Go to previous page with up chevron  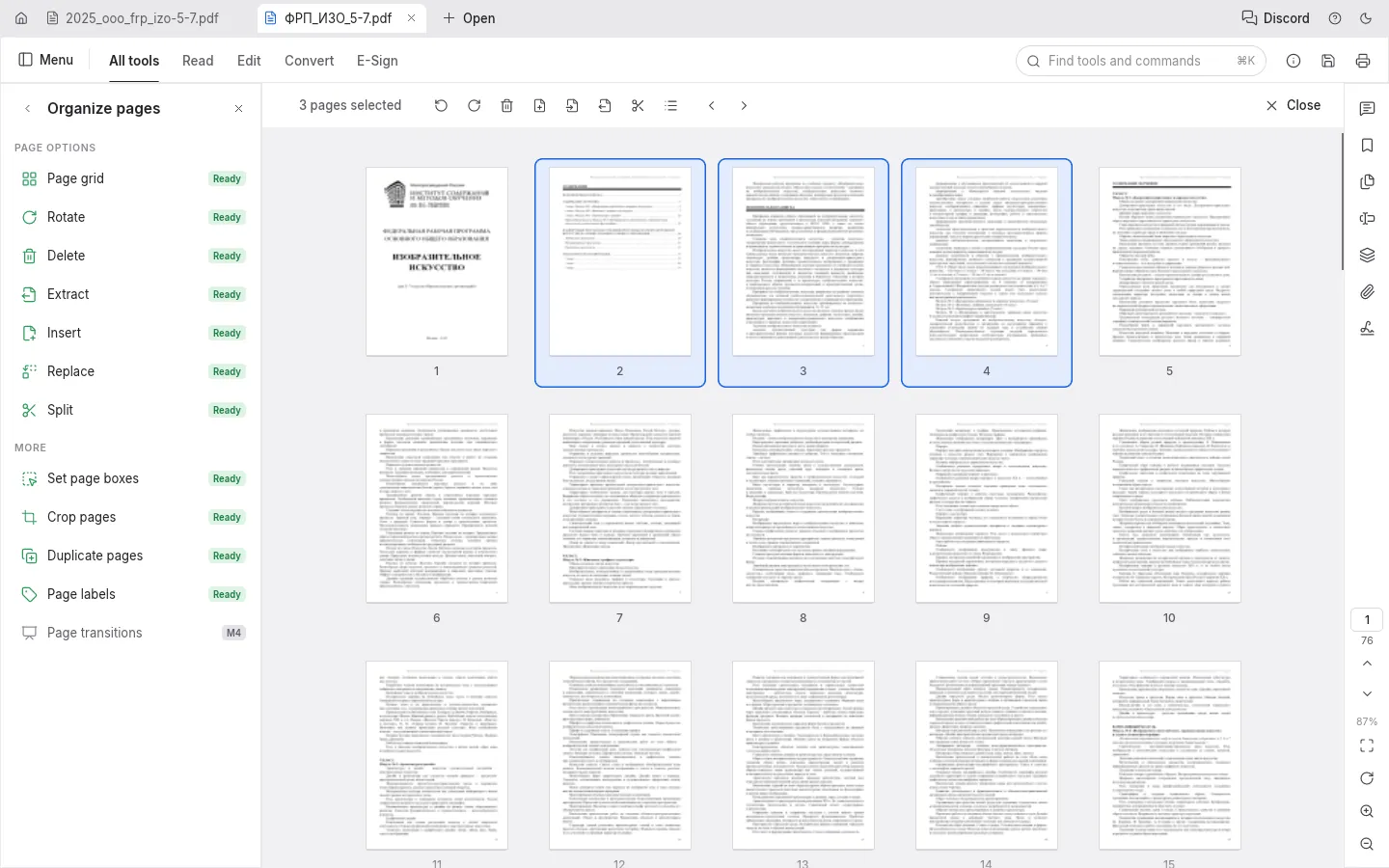[1367, 664]
